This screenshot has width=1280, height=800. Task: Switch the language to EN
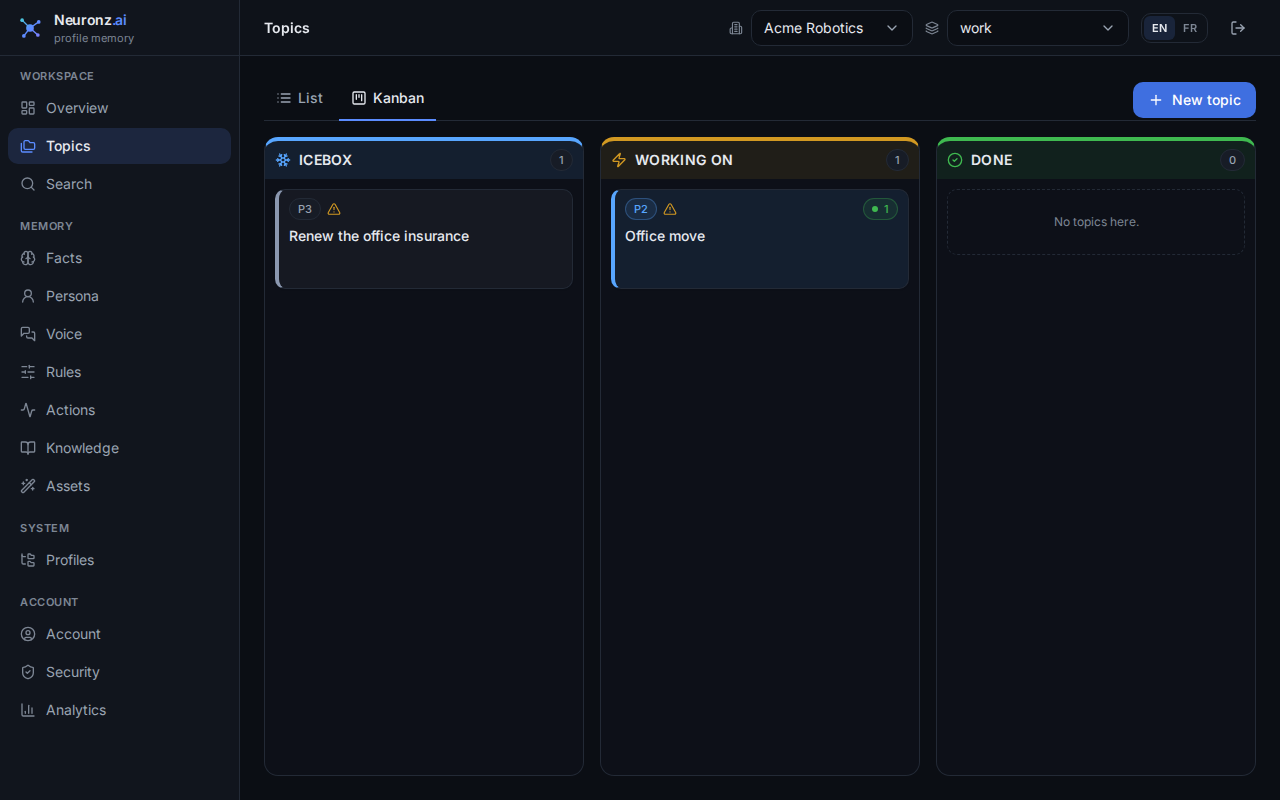coord(1159,28)
